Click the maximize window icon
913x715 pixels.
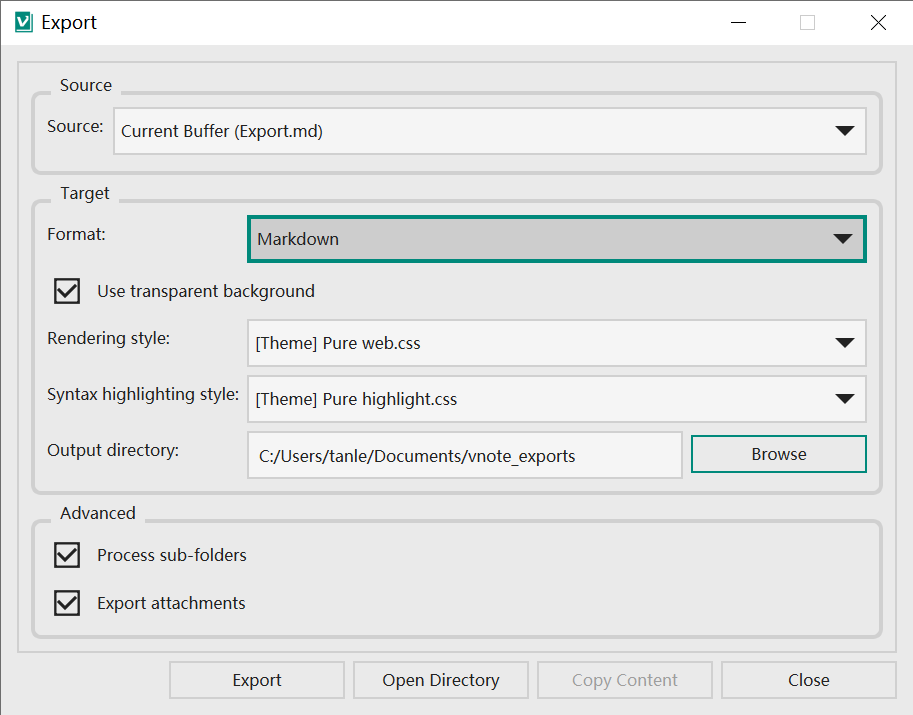click(808, 23)
